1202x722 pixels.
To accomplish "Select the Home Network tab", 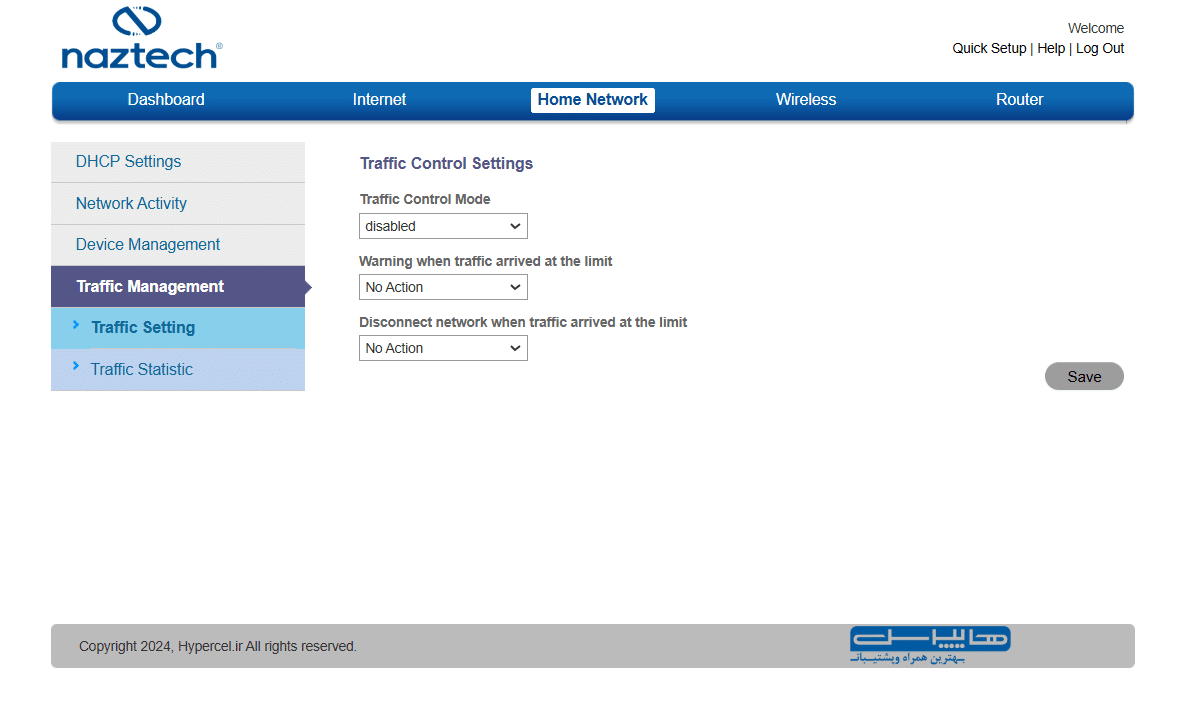I will (592, 100).
